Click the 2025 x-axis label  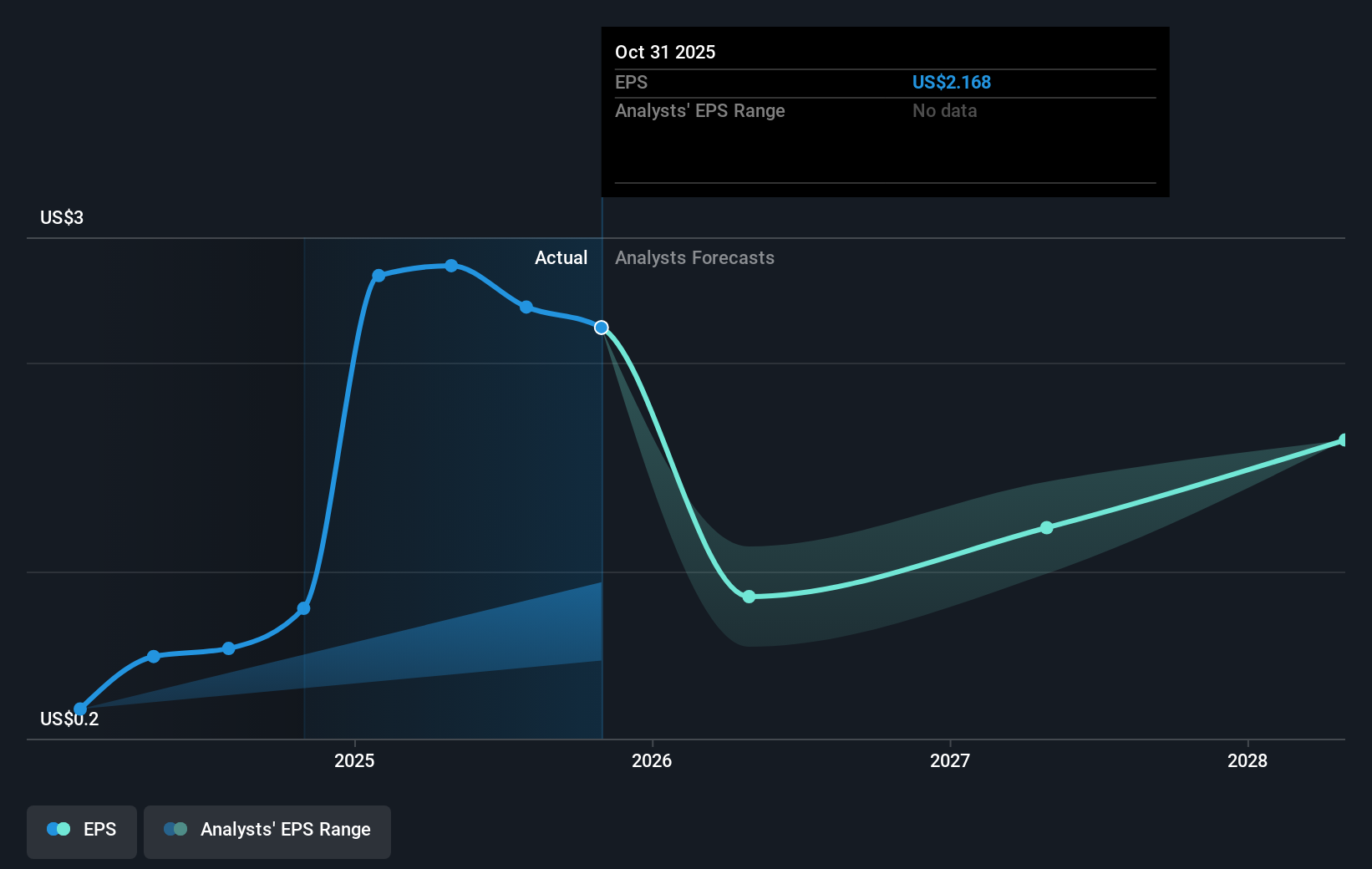pos(354,760)
